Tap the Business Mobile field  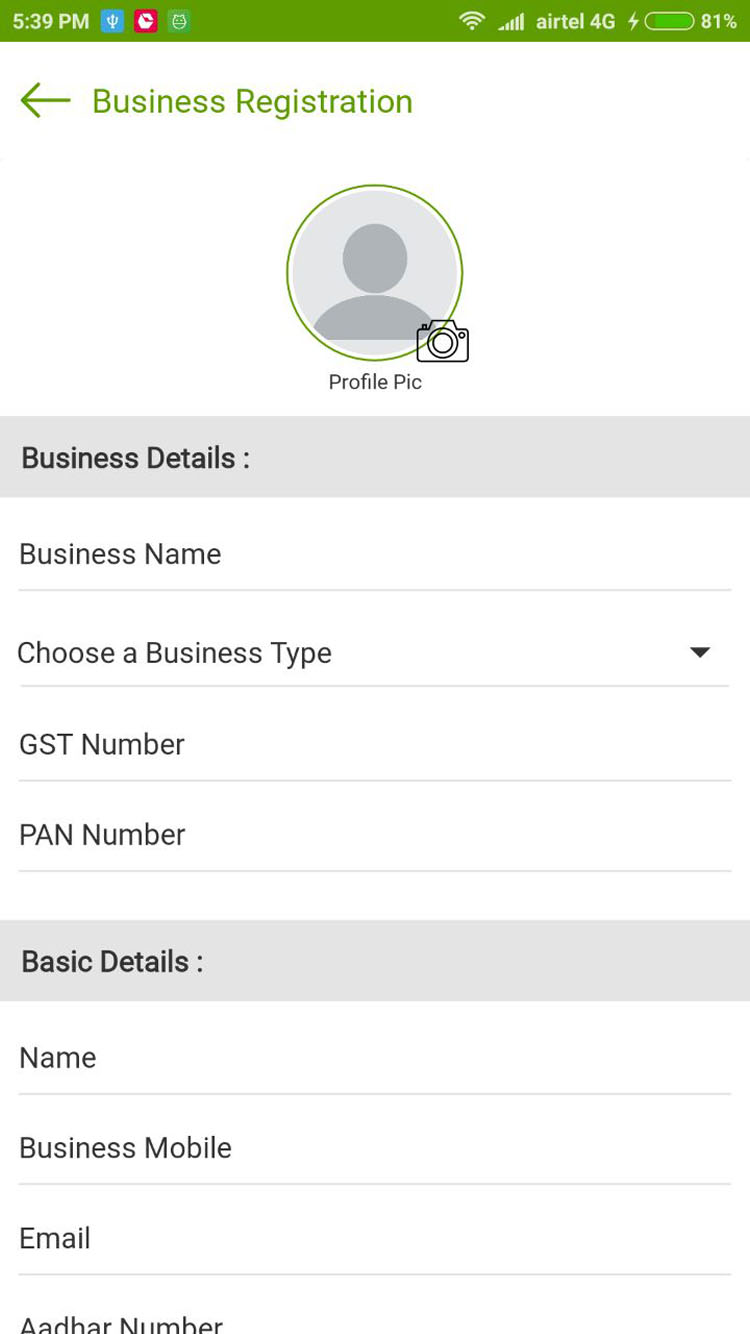tap(374, 1148)
